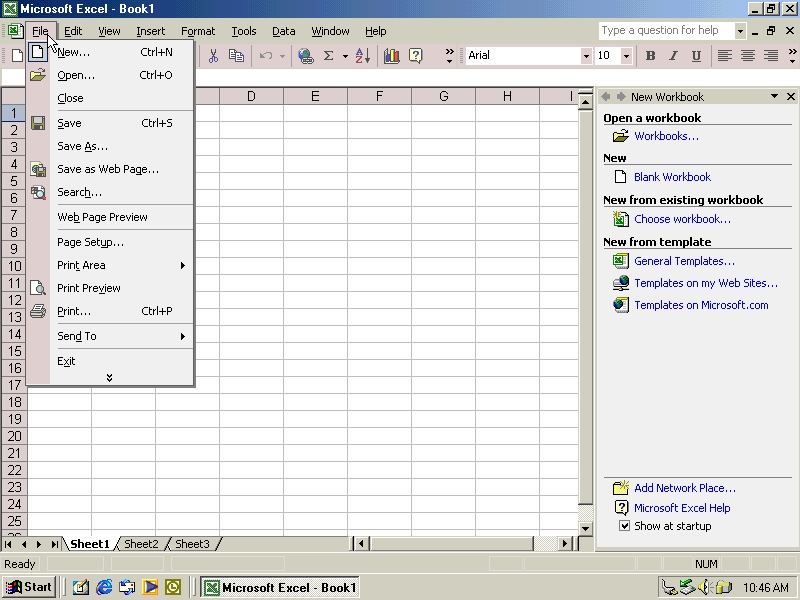
Task: Click the New document icon in File menu
Action: point(38,52)
